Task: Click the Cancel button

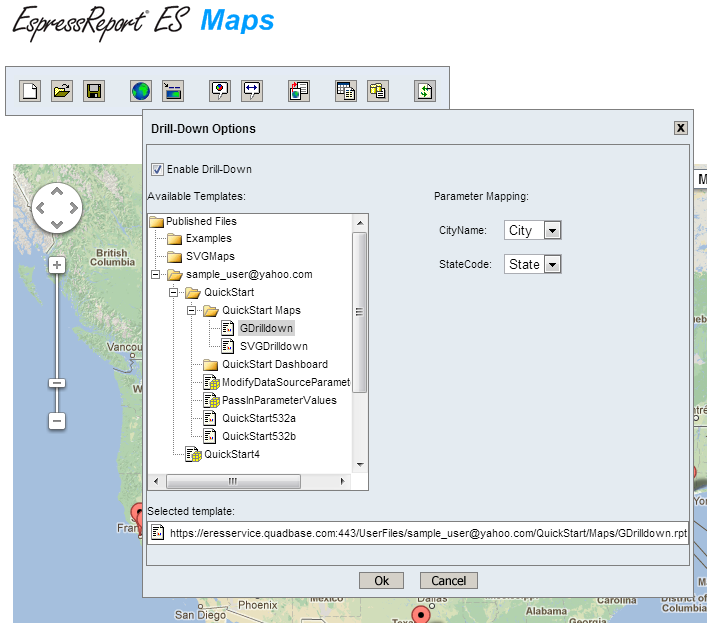Action: [449, 581]
